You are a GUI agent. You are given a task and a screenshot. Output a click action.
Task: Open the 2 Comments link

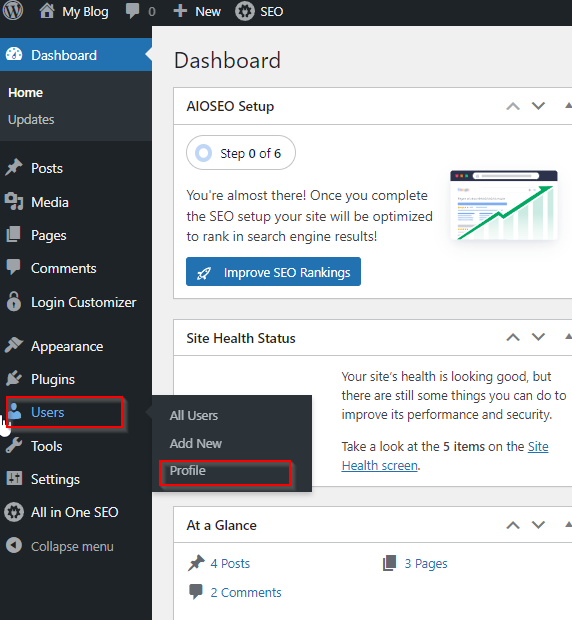(246, 592)
